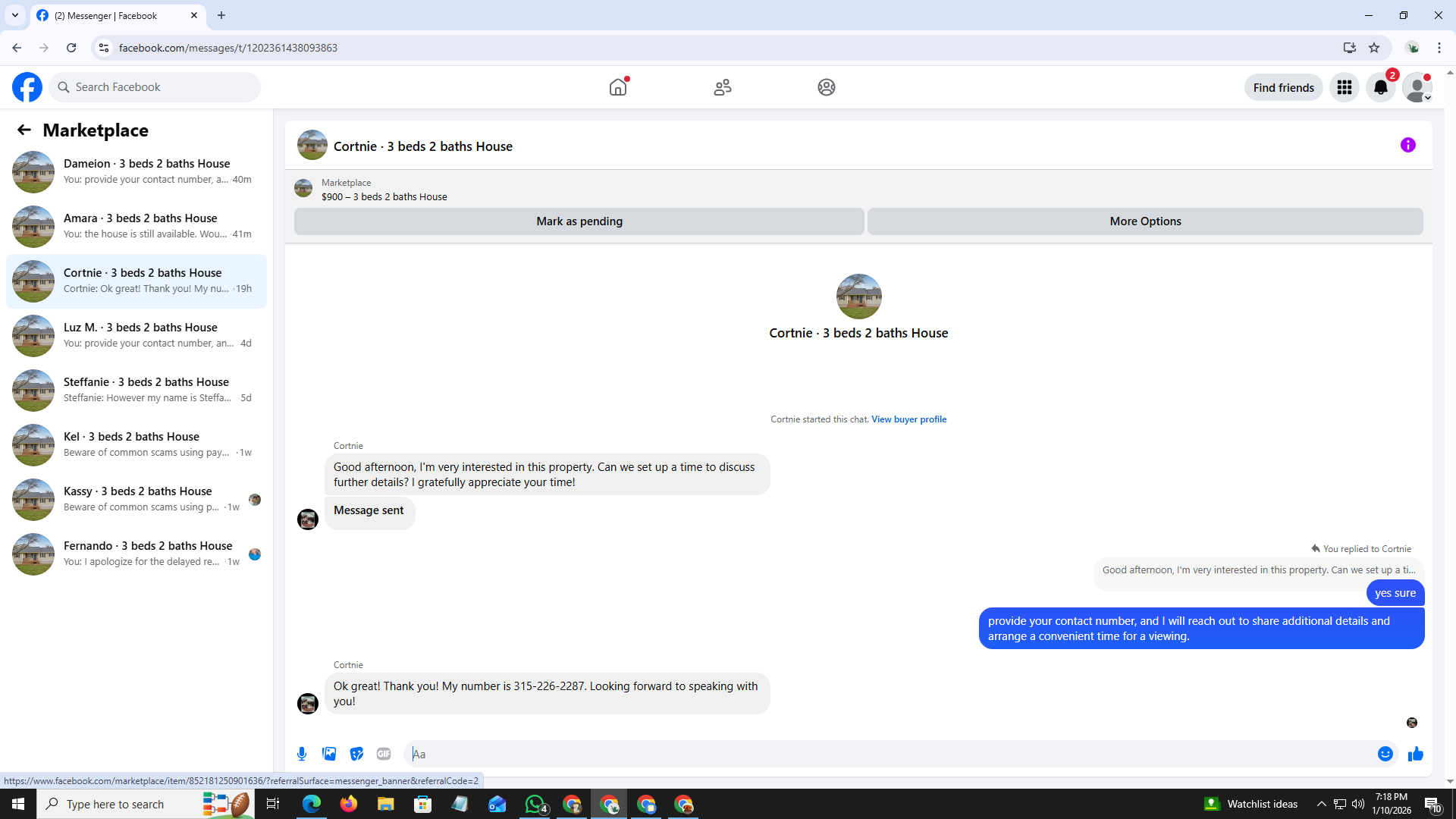The height and width of the screenshot is (819, 1456).
Task: Open conversation information icon
Action: [x=1407, y=145]
